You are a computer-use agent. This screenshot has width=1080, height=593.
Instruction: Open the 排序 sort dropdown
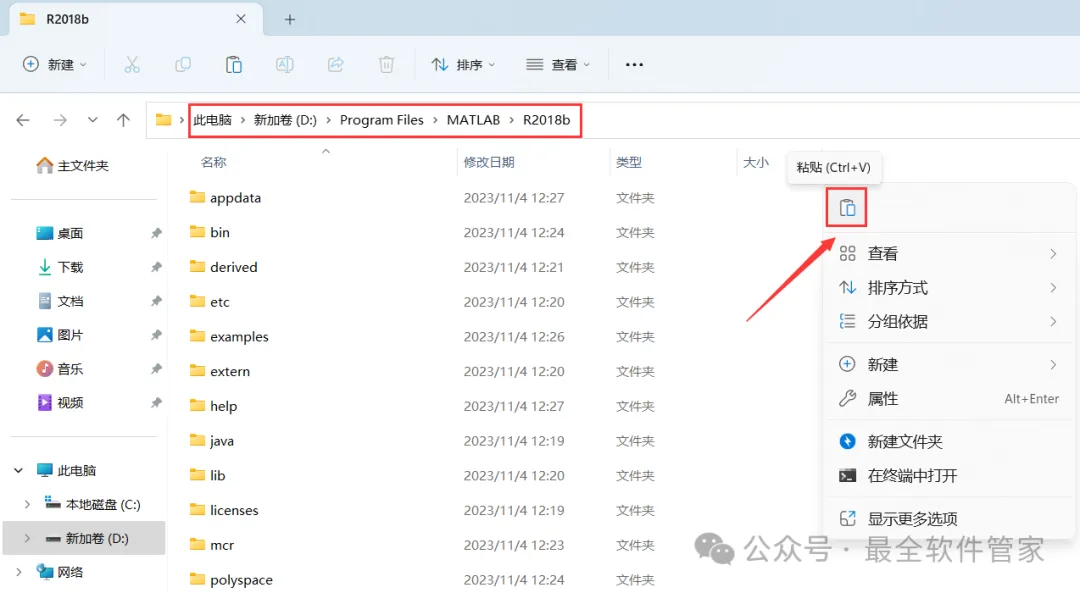coord(464,65)
